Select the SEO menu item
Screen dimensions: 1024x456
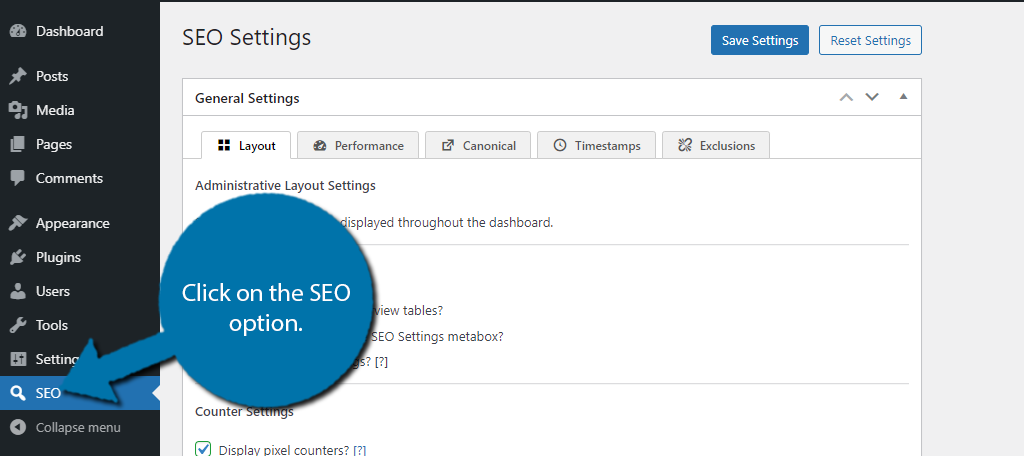(x=80, y=393)
